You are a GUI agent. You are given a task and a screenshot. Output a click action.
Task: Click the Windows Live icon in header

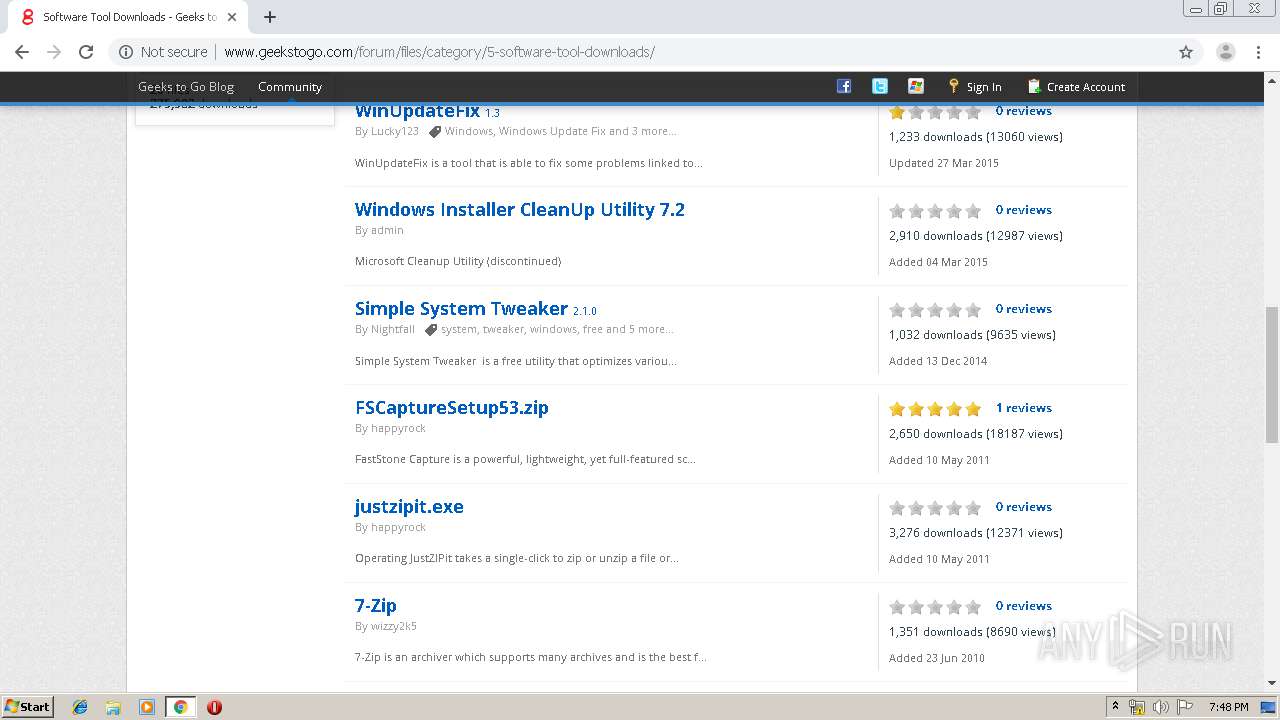(x=916, y=86)
